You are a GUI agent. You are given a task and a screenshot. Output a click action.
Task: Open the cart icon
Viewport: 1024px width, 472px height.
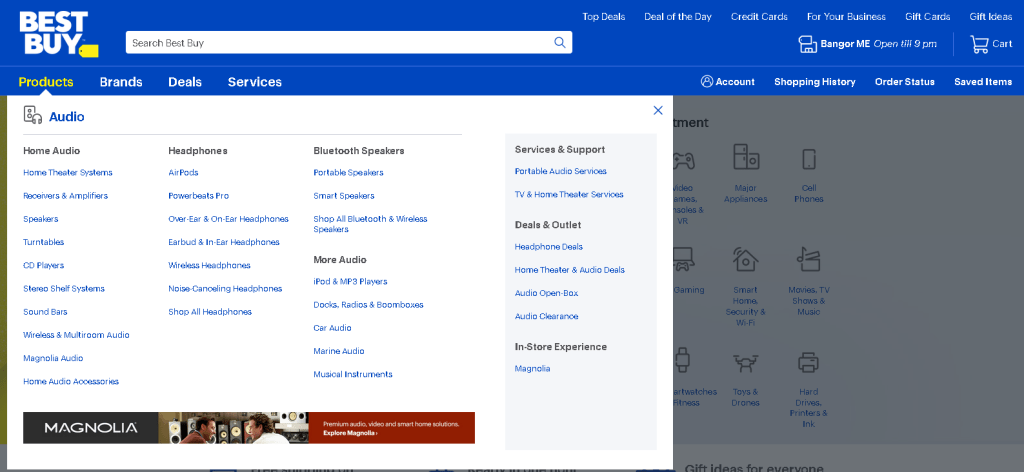pos(979,44)
